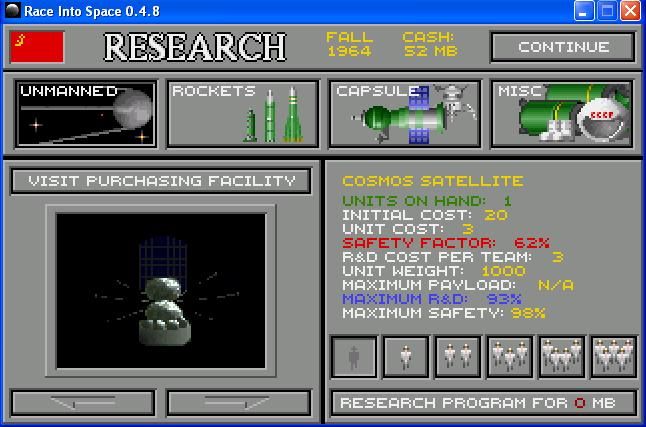This screenshot has width=646, height=427.
Task: Assign four research teams icon
Action: coord(562,357)
